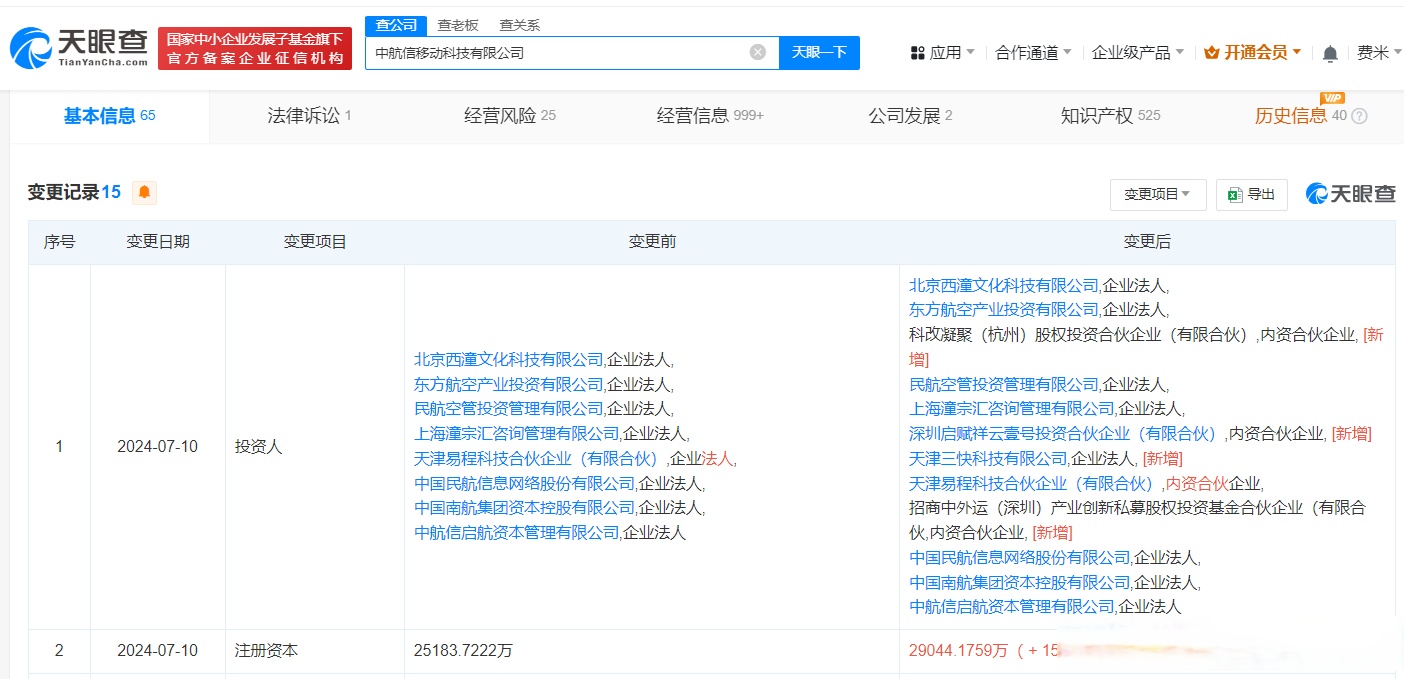Click the bell icon beside 变更记录
This screenshot has width=1404, height=679.
(144, 192)
